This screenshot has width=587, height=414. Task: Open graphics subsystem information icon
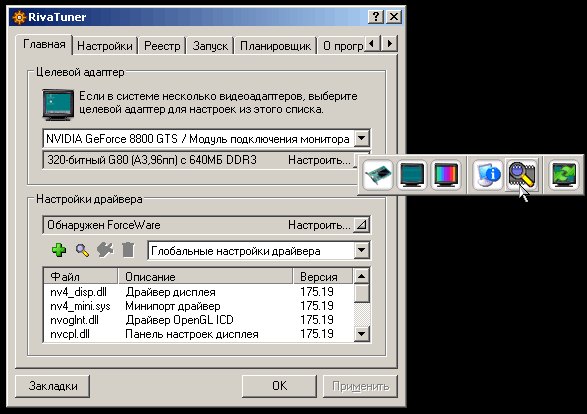coord(487,175)
